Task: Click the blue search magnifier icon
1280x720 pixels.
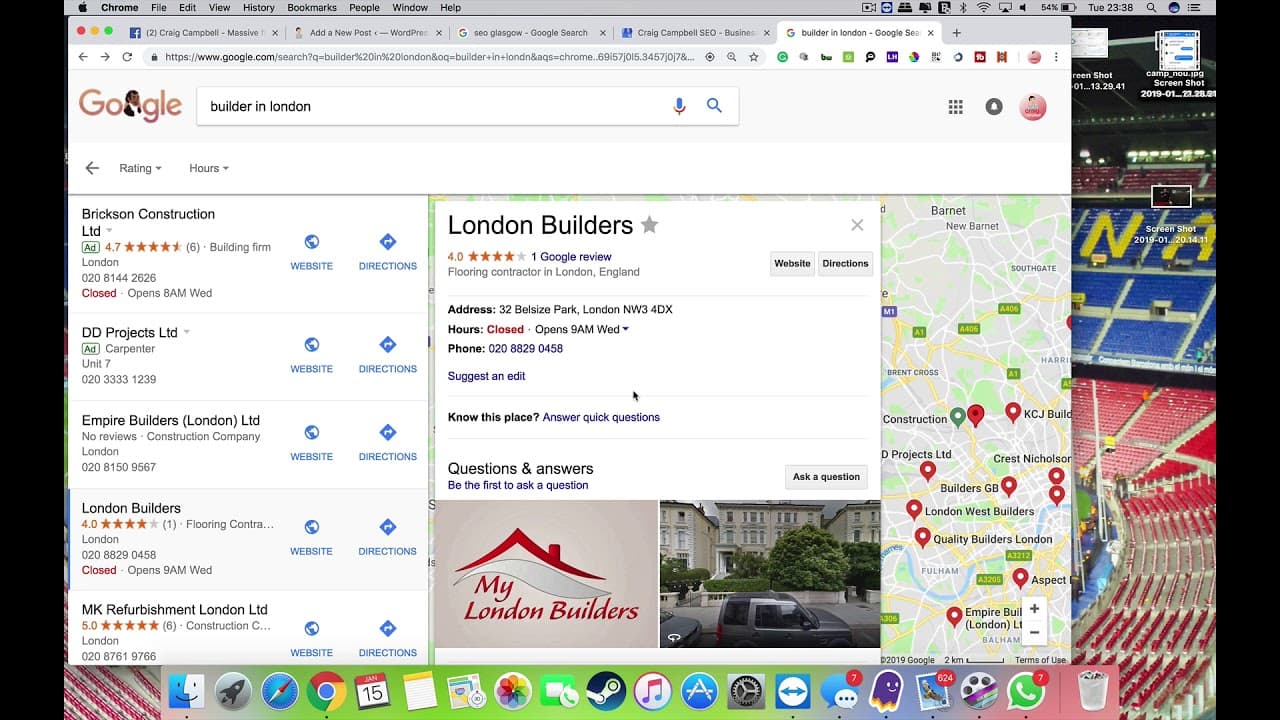Action: tap(714, 105)
